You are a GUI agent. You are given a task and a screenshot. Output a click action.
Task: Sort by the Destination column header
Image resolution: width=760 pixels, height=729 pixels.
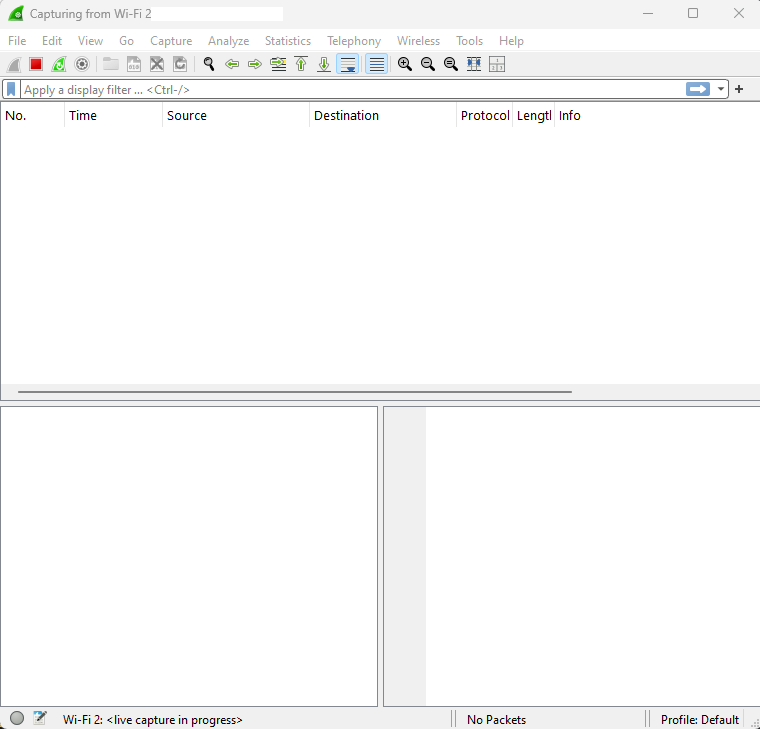tap(383, 115)
